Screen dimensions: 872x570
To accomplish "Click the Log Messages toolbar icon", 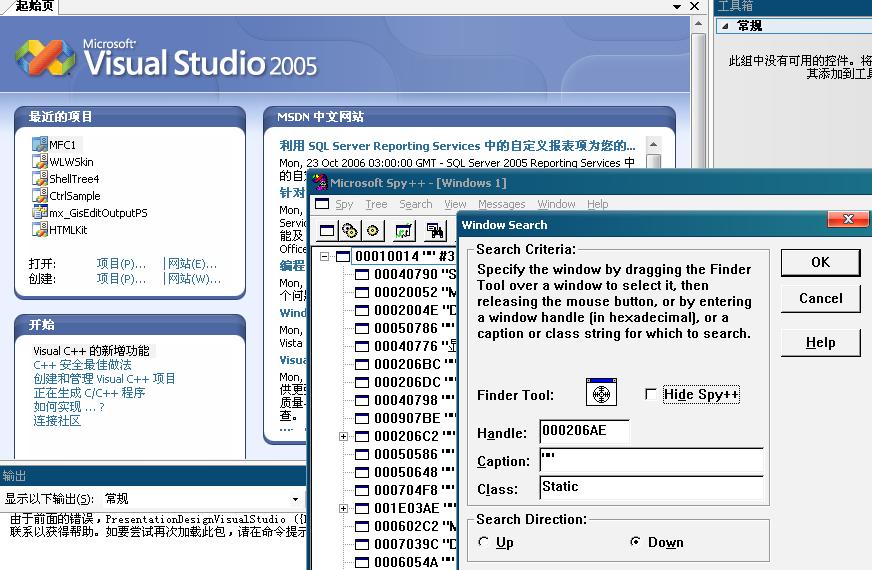I will [404, 230].
